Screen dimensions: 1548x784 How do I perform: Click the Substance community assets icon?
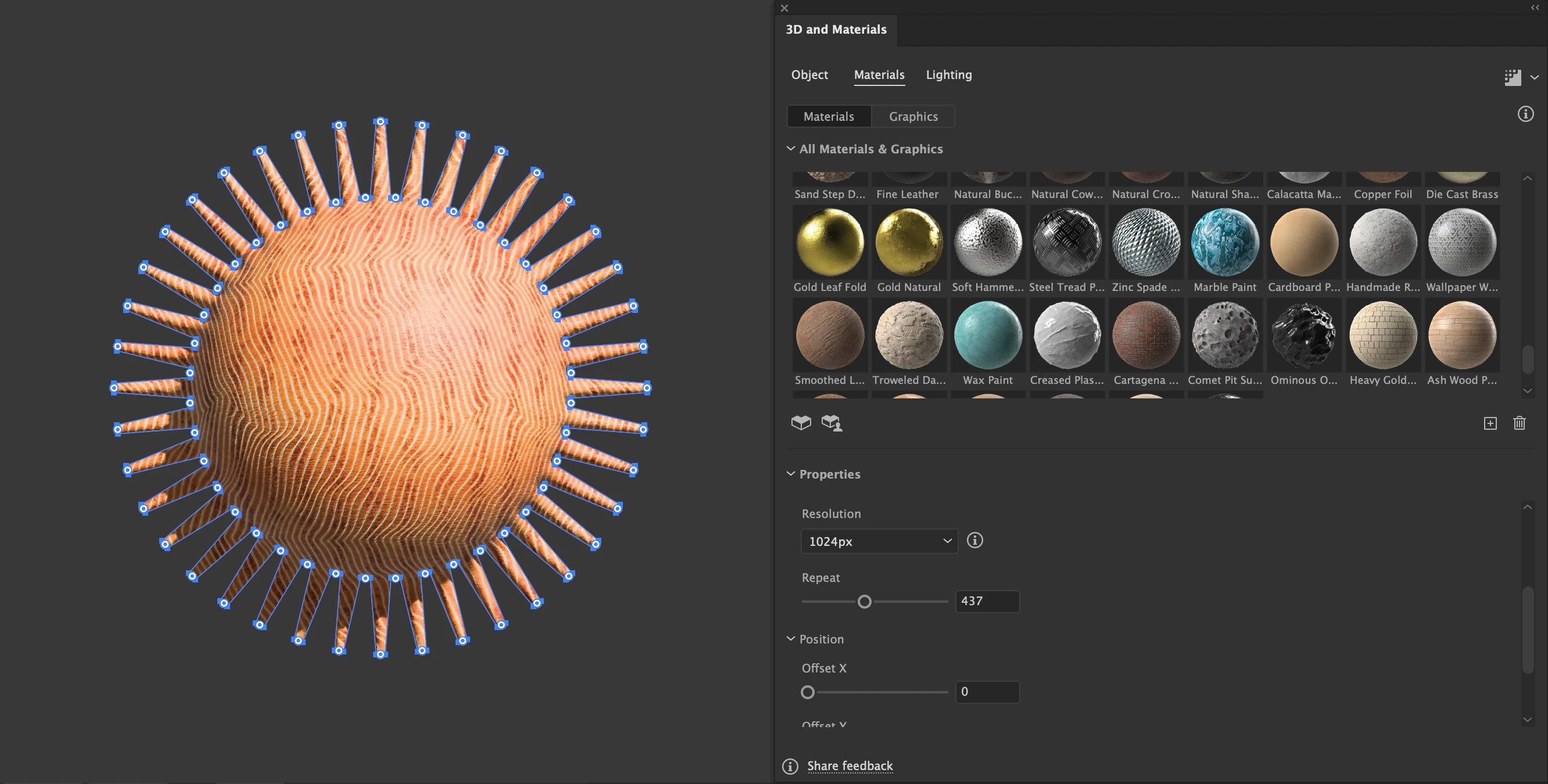pos(832,423)
